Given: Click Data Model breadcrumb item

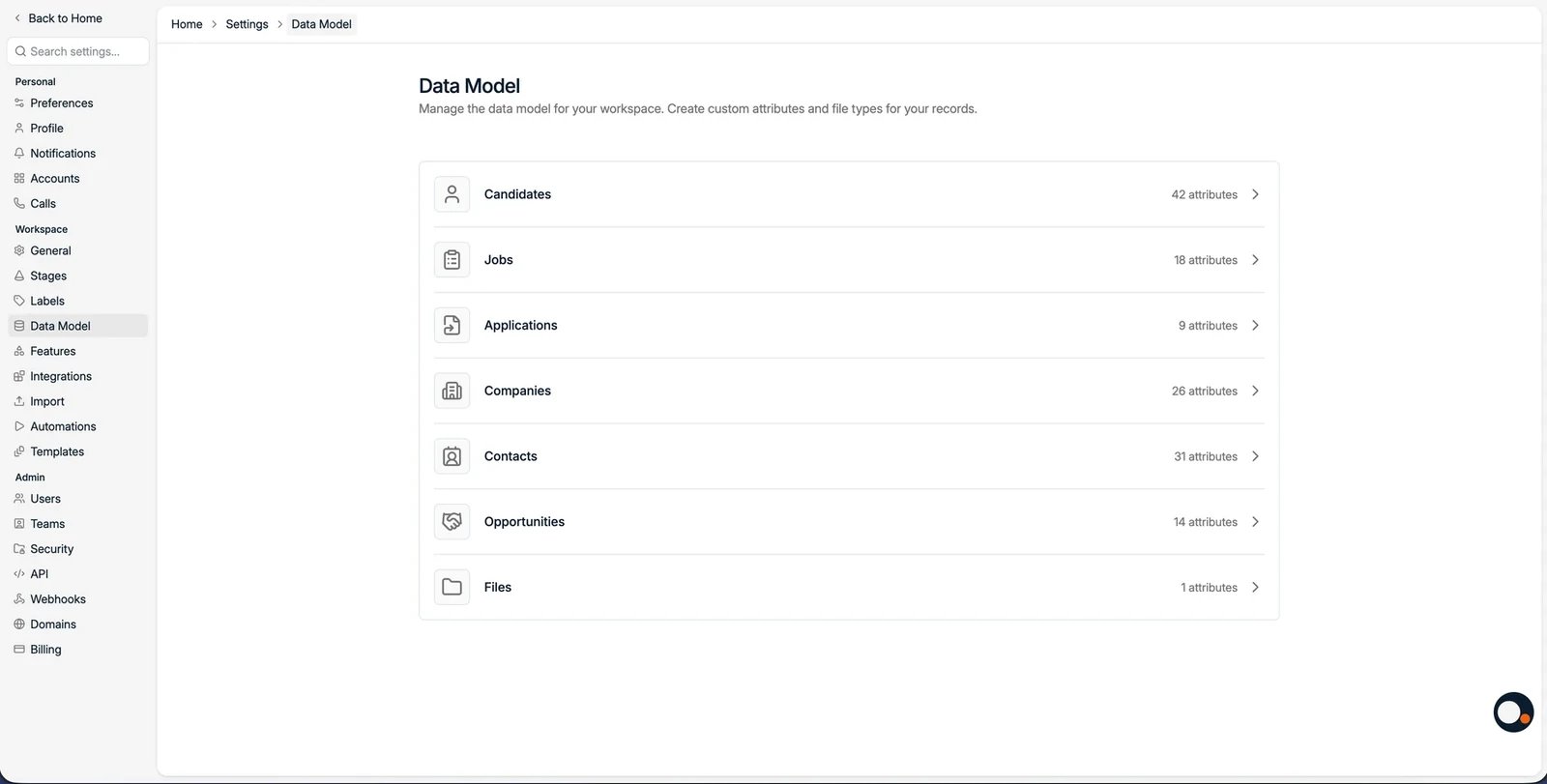Looking at the screenshot, I should [x=321, y=24].
